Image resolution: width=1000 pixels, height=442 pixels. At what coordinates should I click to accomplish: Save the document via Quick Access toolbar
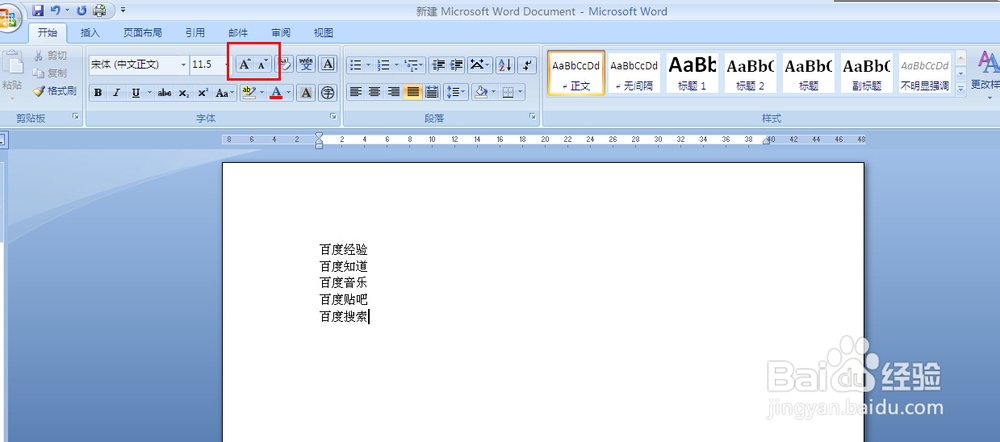[38, 10]
